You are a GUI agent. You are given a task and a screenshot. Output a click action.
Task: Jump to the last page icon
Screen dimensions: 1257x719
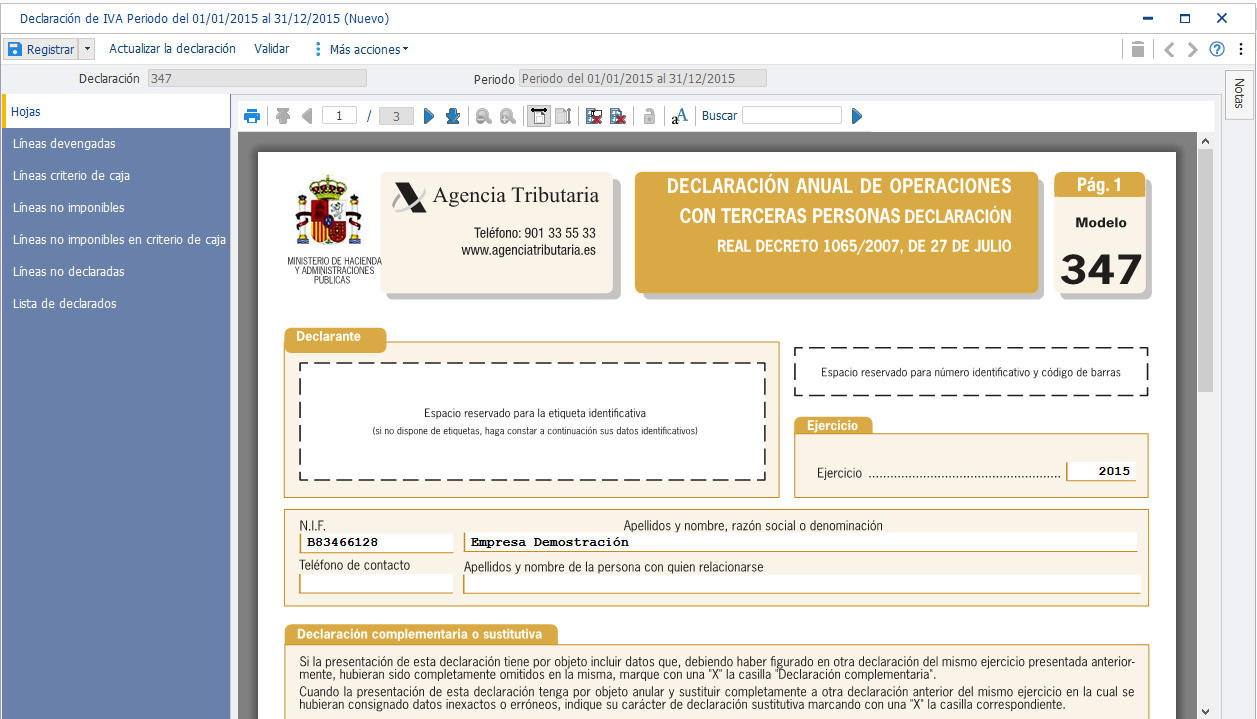(x=453, y=116)
